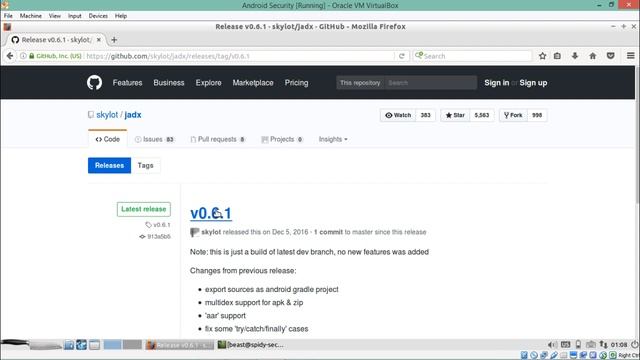Open the Firefox hamburger menu
This screenshot has height=360, width=640.
(631, 56)
